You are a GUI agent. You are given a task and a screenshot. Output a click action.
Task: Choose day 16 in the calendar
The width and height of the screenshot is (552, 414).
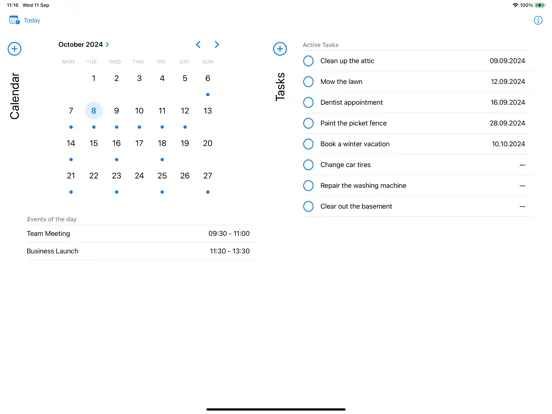(x=117, y=143)
